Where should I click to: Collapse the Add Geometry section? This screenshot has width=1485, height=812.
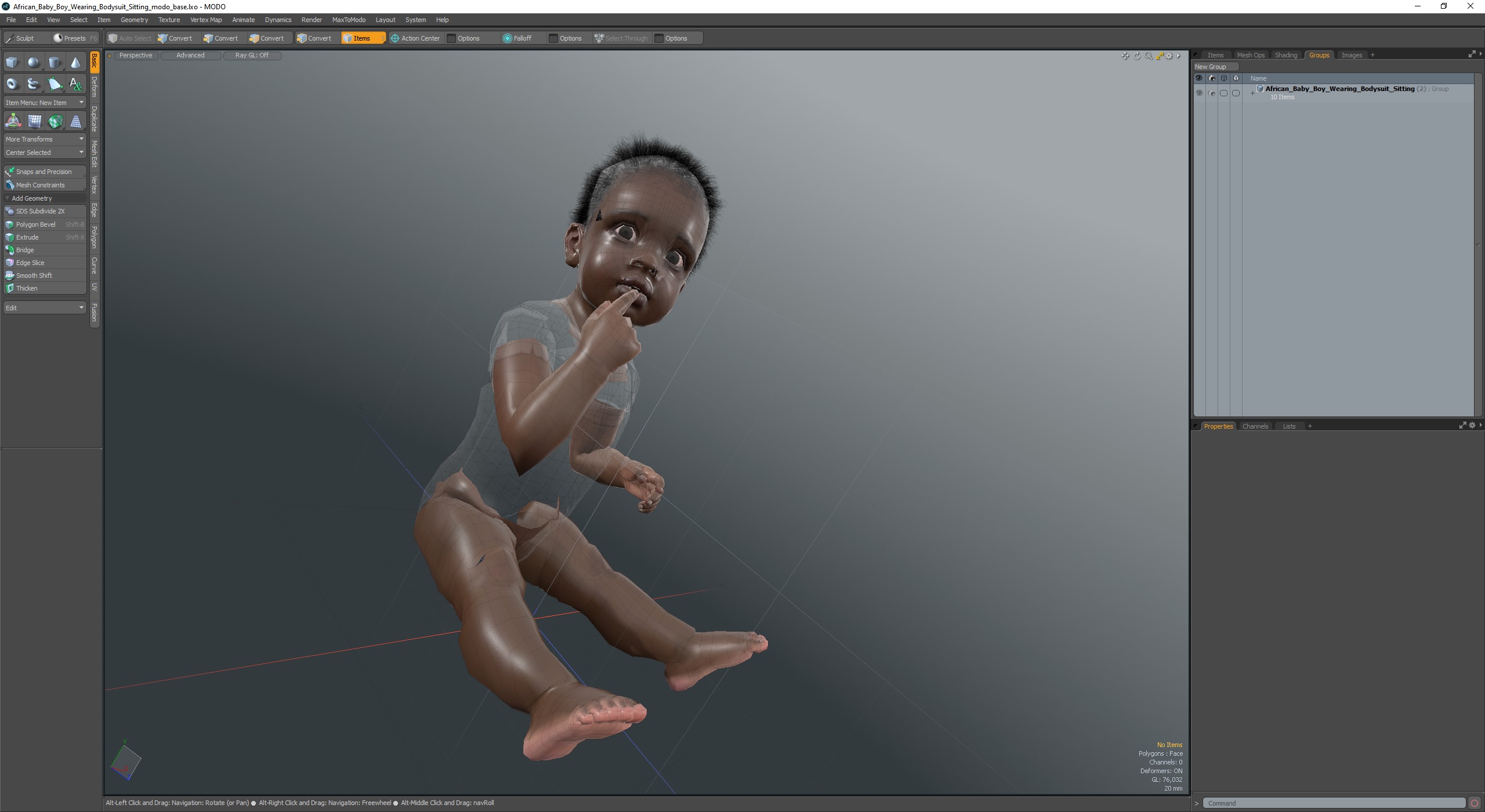click(x=8, y=198)
